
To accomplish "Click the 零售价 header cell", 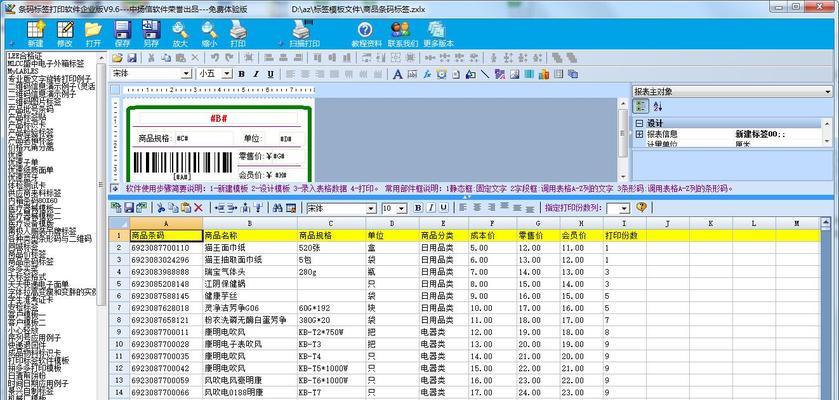I will tap(538, 235).
